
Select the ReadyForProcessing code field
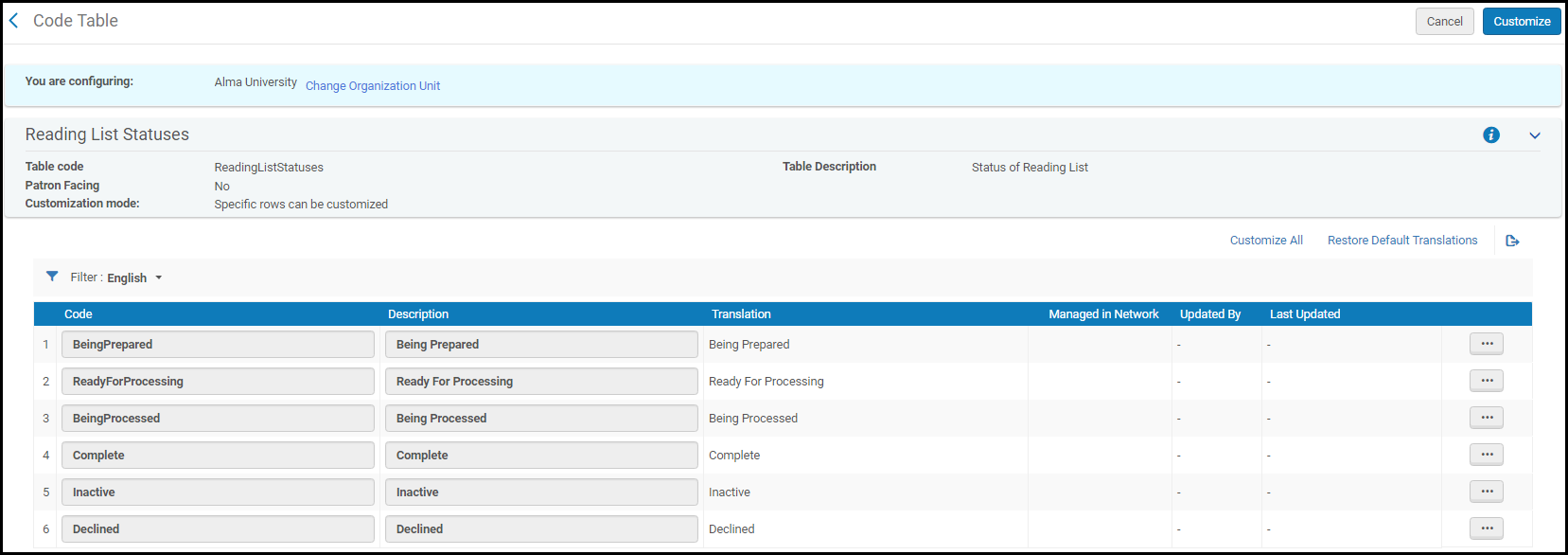(218, 382)
